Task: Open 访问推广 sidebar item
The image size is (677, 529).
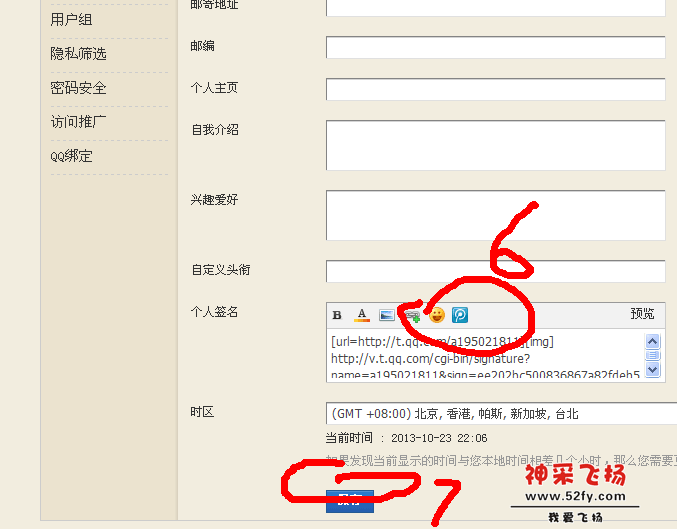Action: (x=78, y=122)
